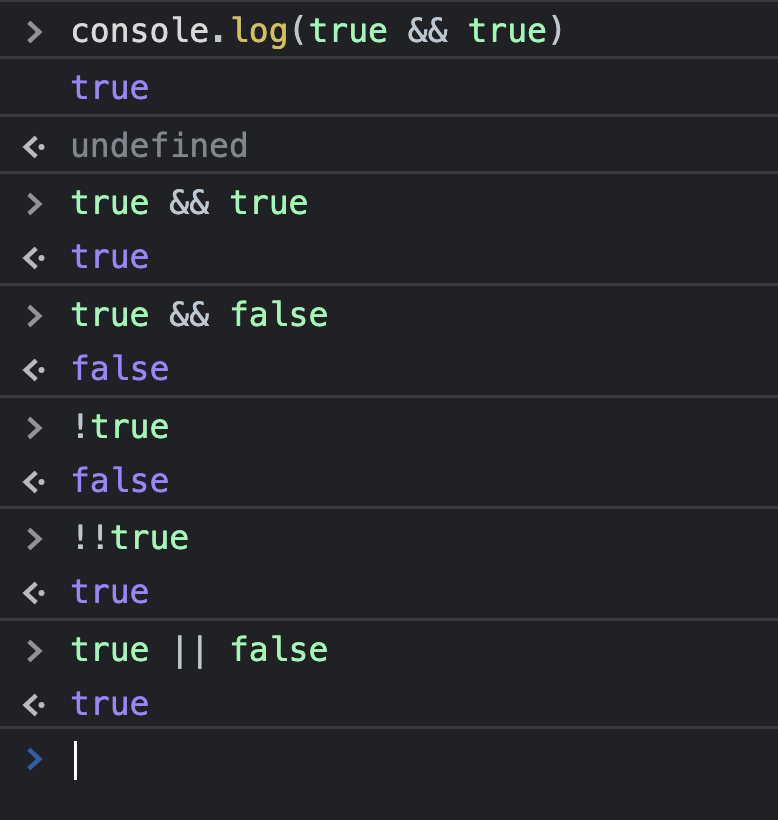
Task: Click the '!true' command text
Action: click(120, 427)
